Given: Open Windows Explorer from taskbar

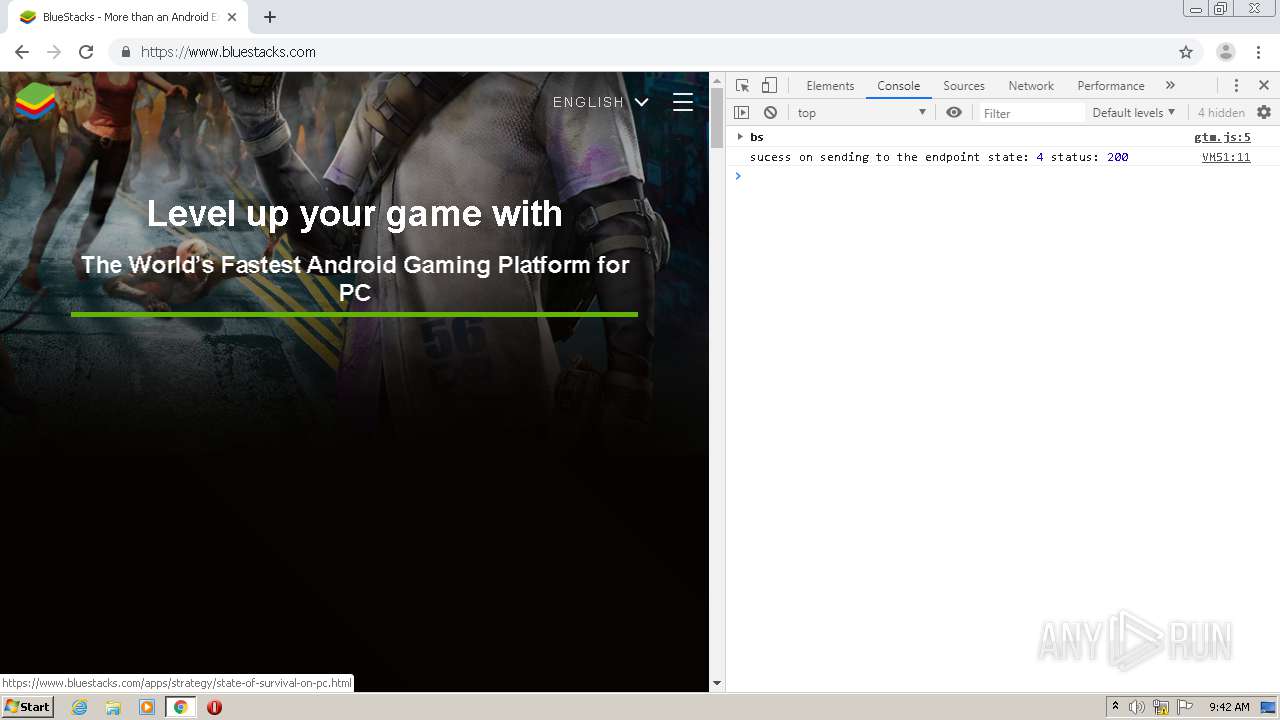Looking at the screenshot, I should click(x=113, y=707).
